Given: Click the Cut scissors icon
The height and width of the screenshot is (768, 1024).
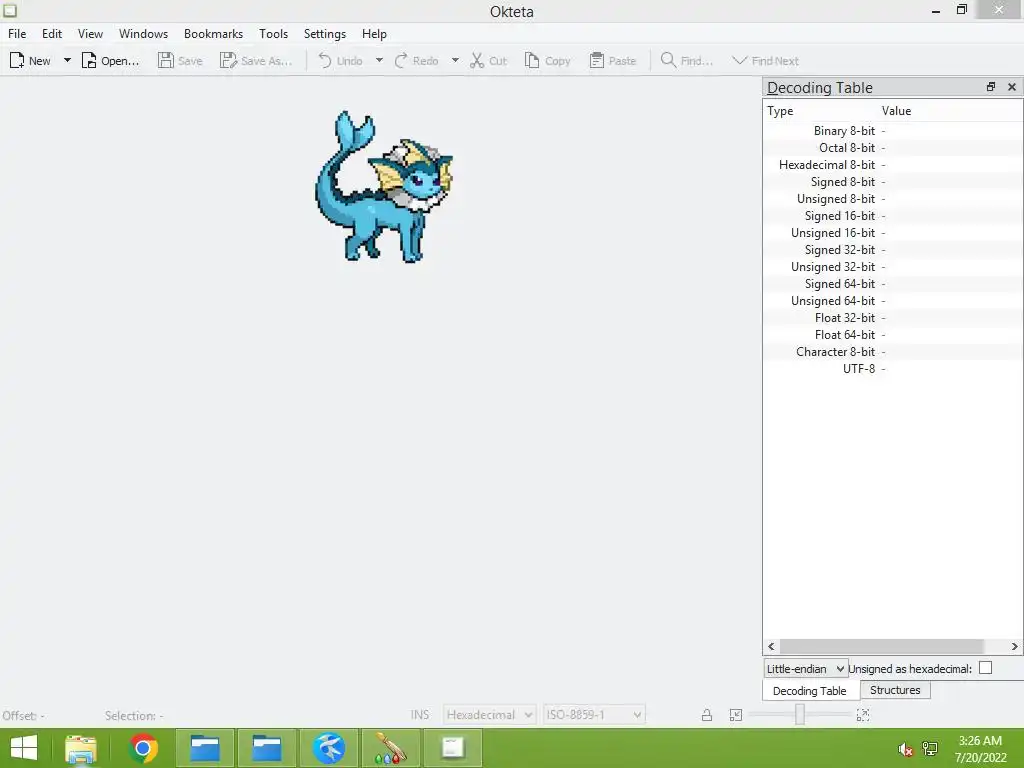Looking at the screenshot, I should 477,61.
